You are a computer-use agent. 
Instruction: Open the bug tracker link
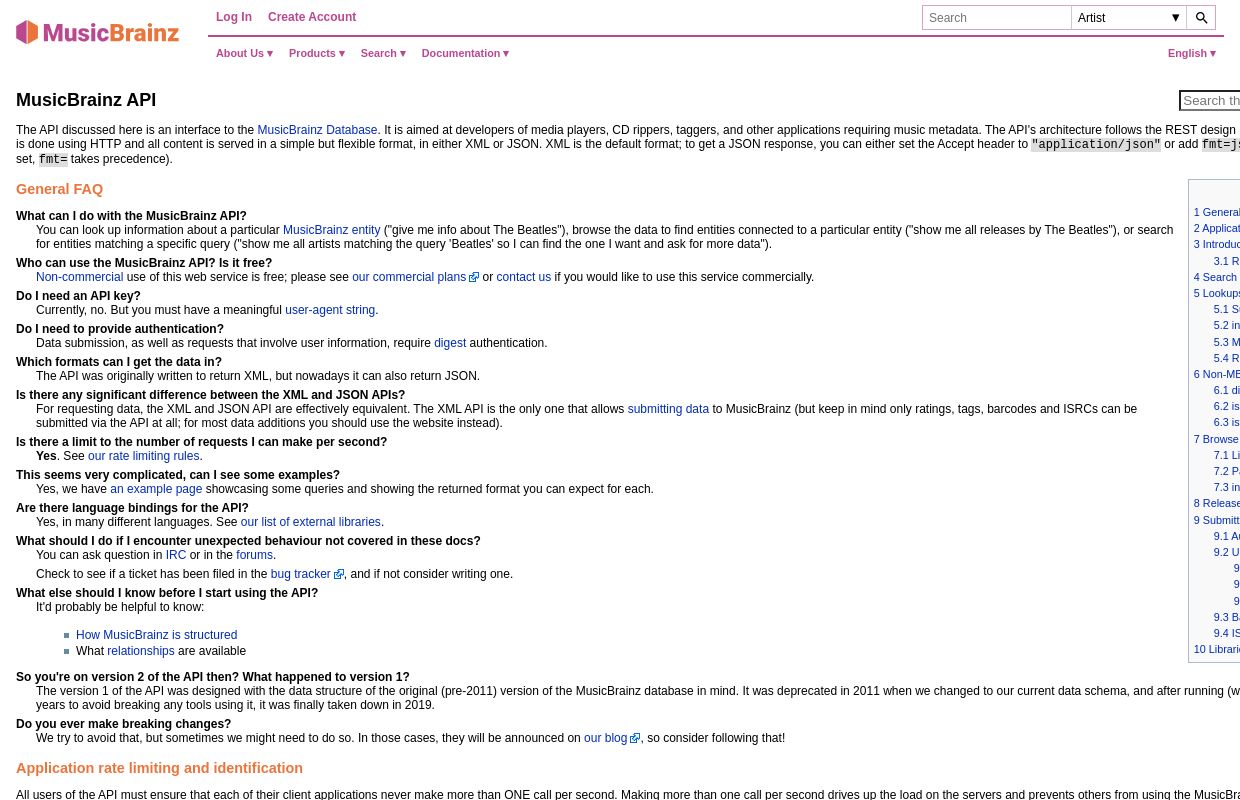[300, 574]
